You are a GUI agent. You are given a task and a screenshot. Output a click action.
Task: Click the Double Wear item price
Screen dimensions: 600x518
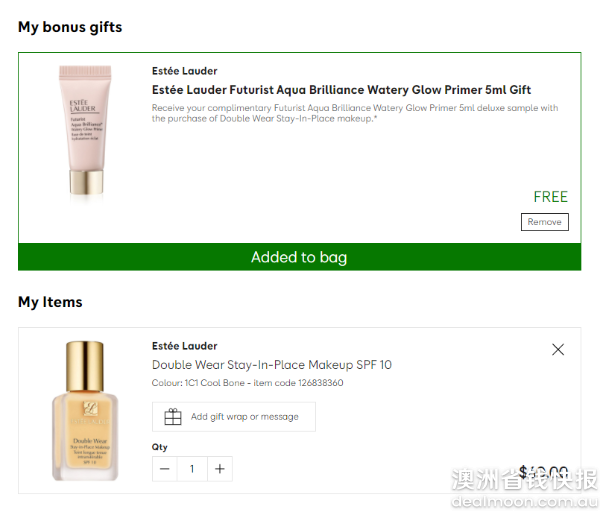(543, 471)
